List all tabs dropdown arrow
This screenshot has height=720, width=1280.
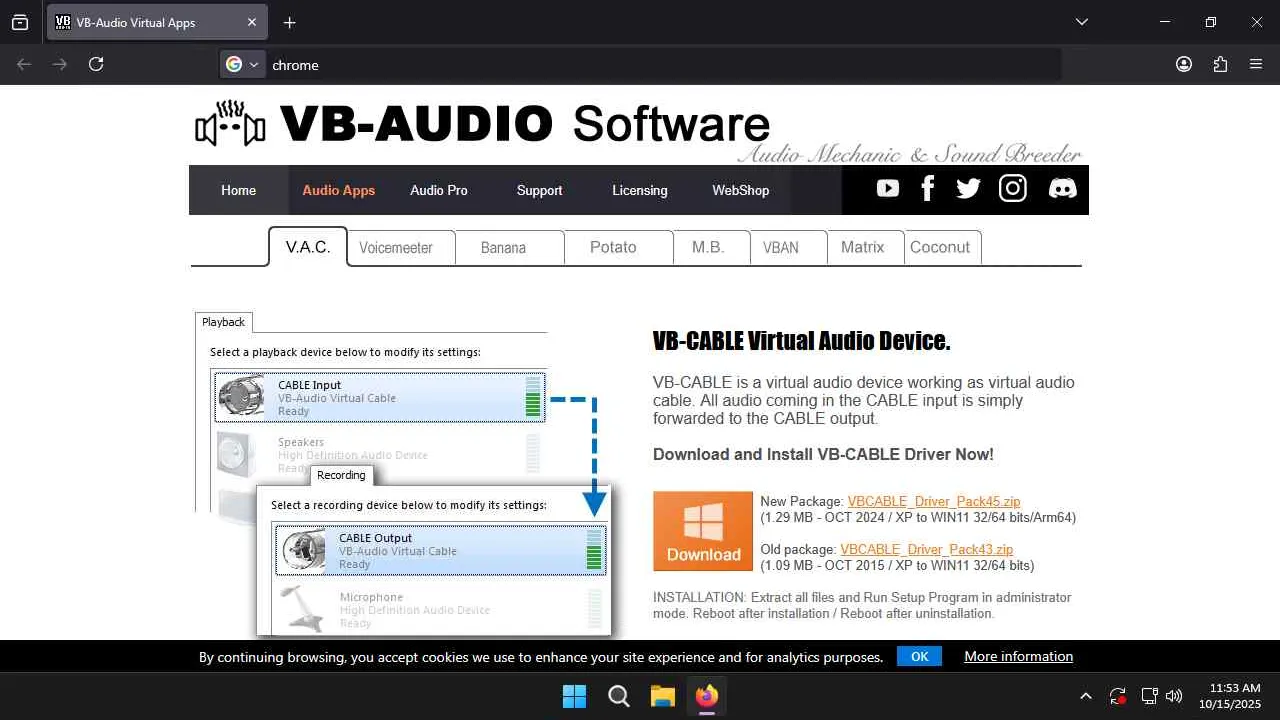[1081, 22]
